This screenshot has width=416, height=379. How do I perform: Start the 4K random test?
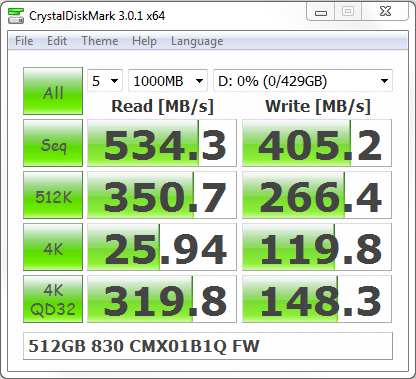(53, 247)
